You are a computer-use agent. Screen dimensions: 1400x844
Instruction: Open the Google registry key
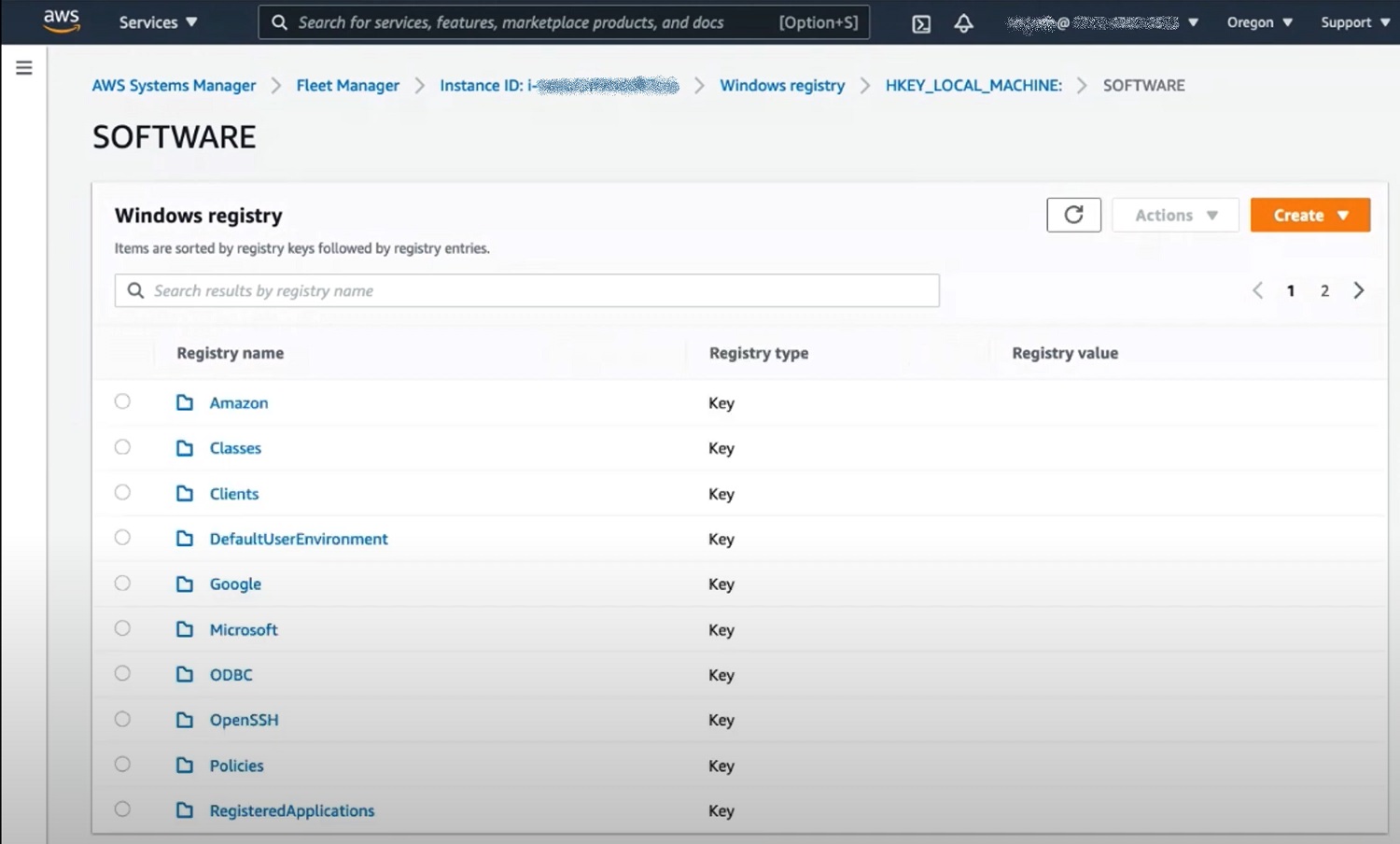235,584
